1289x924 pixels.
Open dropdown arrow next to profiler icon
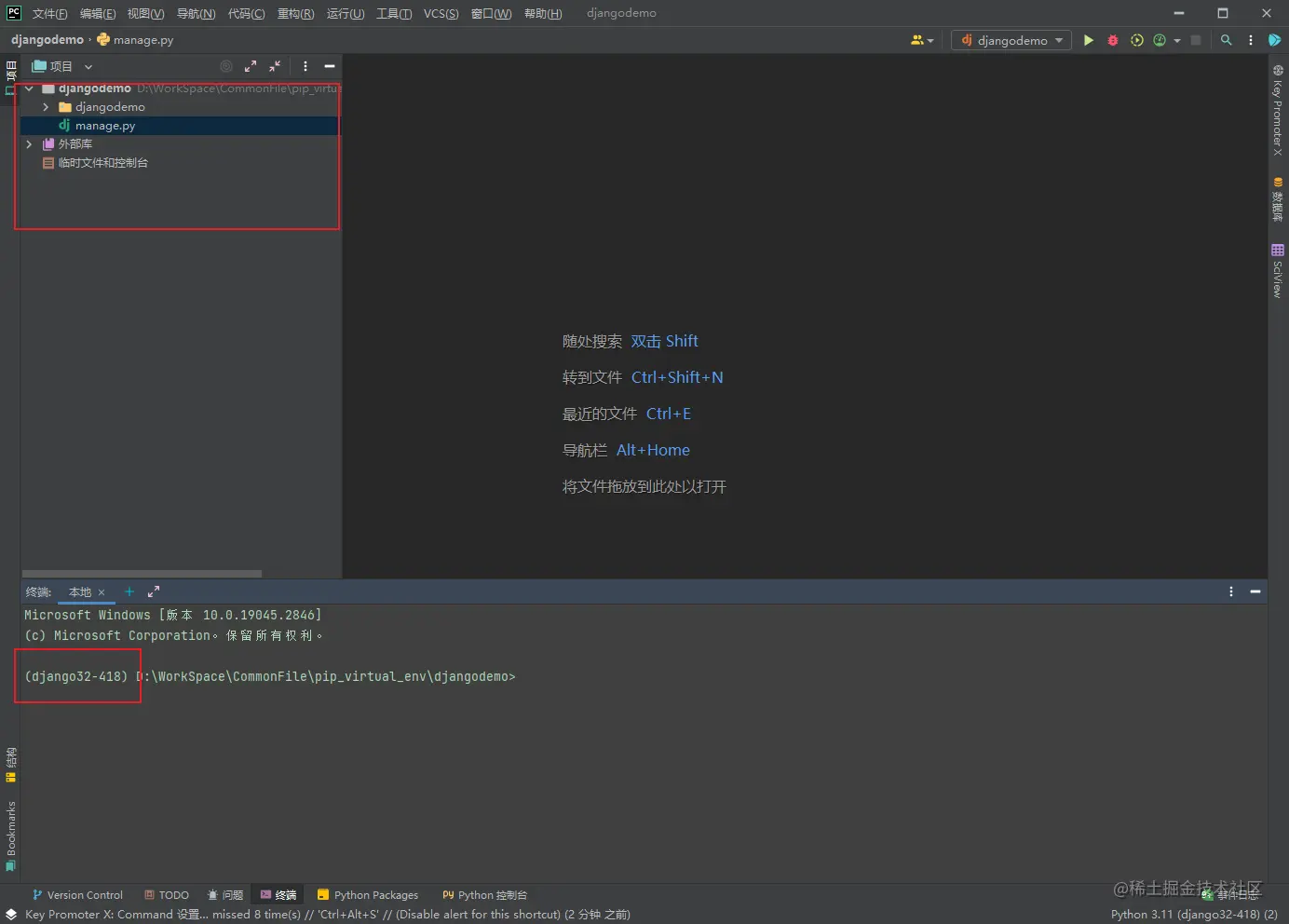point(1177,41)
